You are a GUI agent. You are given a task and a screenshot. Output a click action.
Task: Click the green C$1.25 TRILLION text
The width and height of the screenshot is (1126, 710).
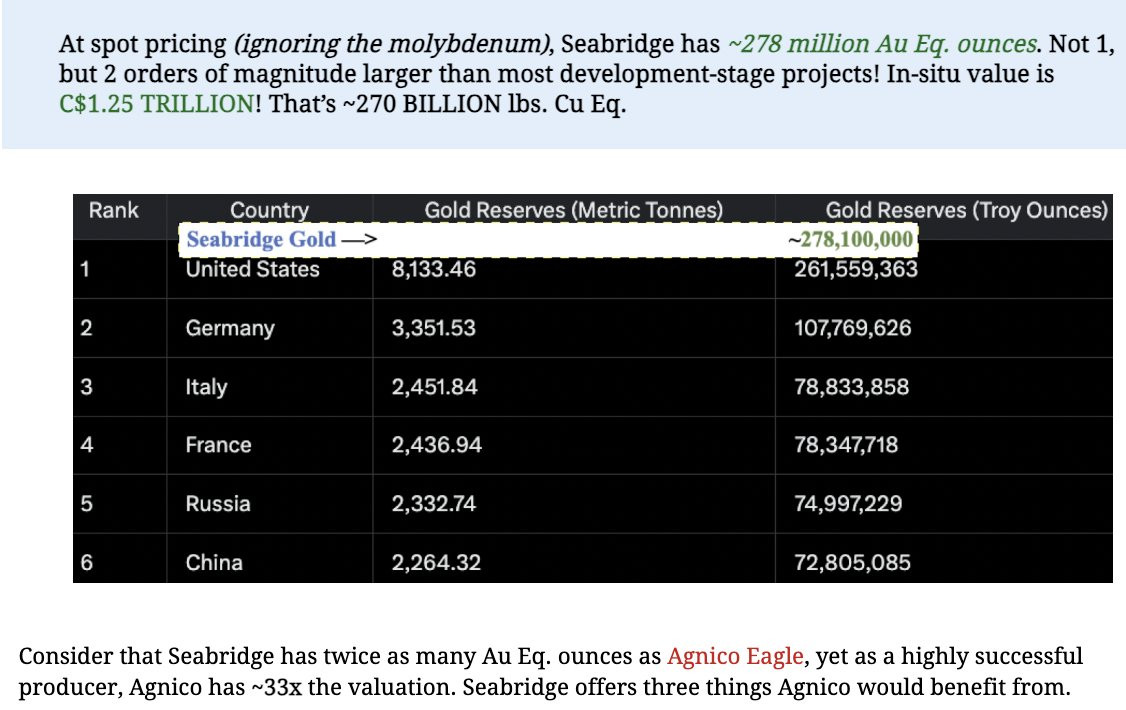pos(157,104)
